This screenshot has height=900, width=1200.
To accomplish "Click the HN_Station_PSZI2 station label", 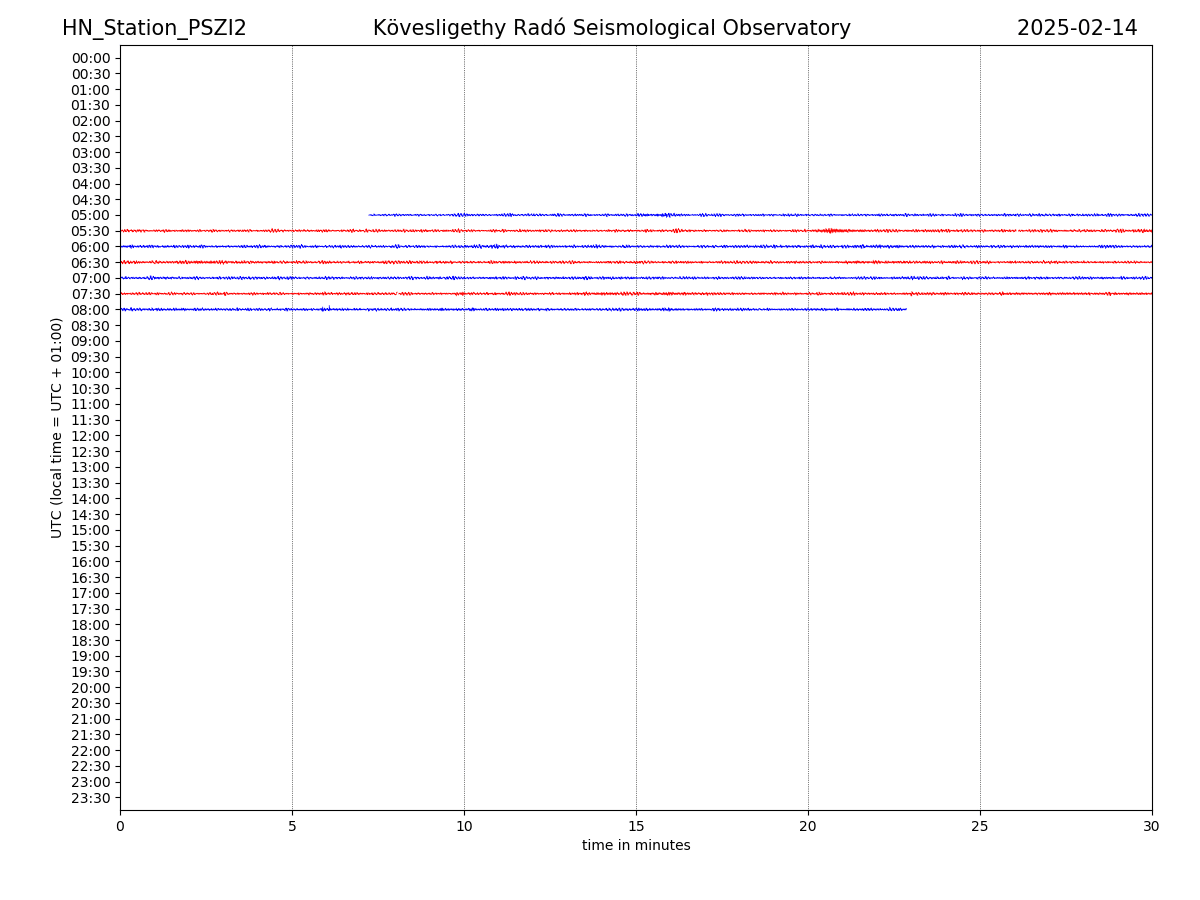I will (154, 29).
